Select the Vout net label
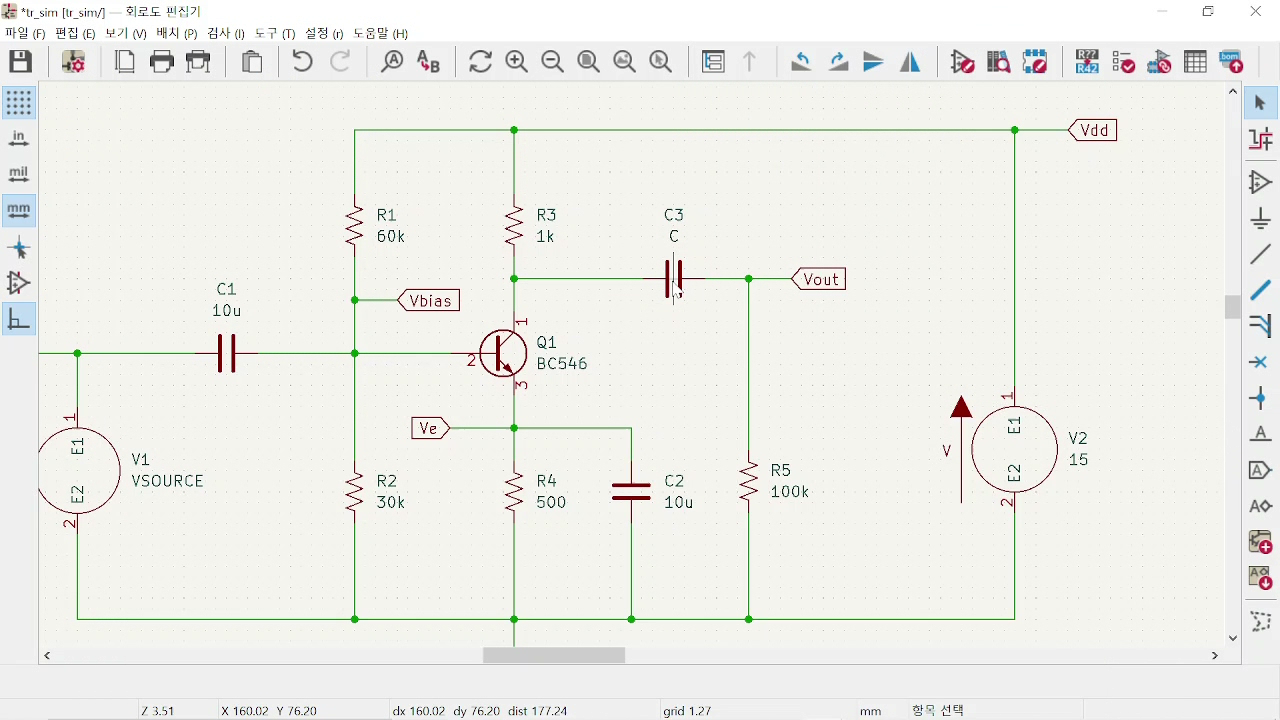Image resolution: width=1280 pixels, height=720 pixels. point(819,279)
